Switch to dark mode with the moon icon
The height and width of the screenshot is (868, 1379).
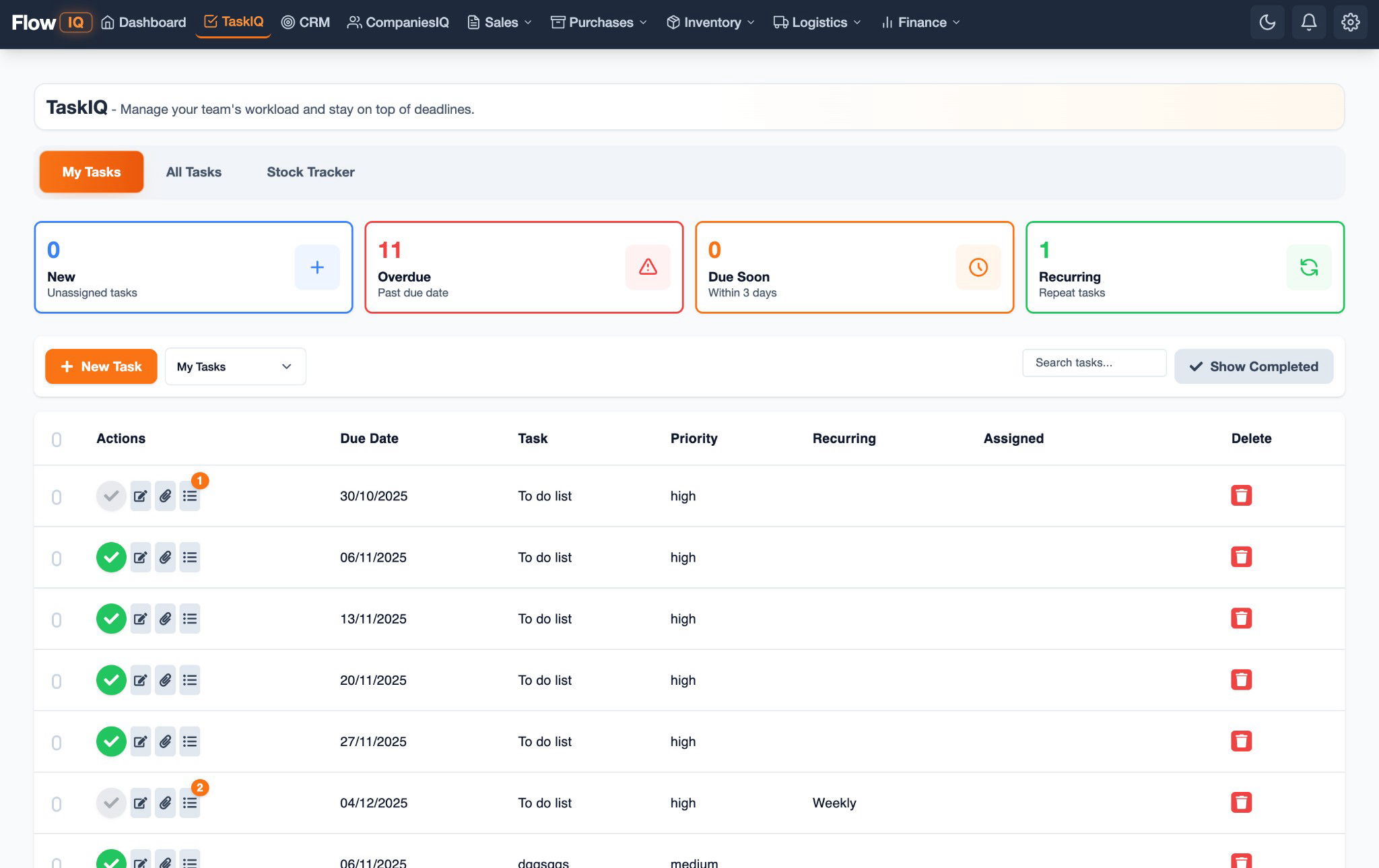(1267, 22)
